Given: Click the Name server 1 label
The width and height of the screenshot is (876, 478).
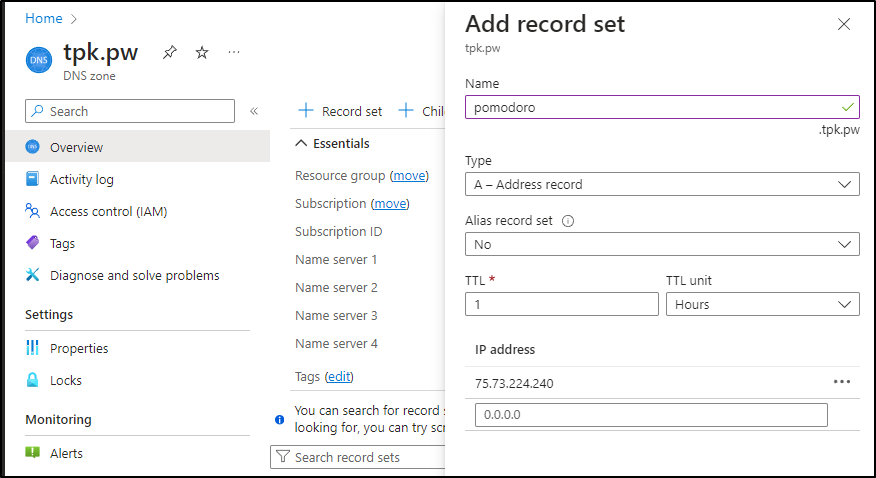Looking at the screenshot, I should 336,260.
